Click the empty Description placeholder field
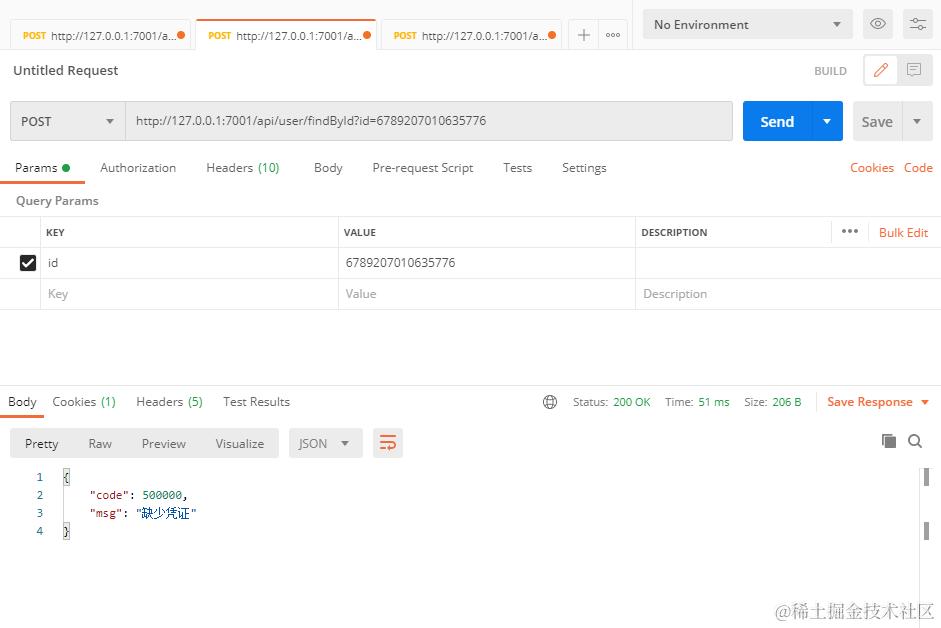This screenshot has width=941, height=628. (788, 294)
